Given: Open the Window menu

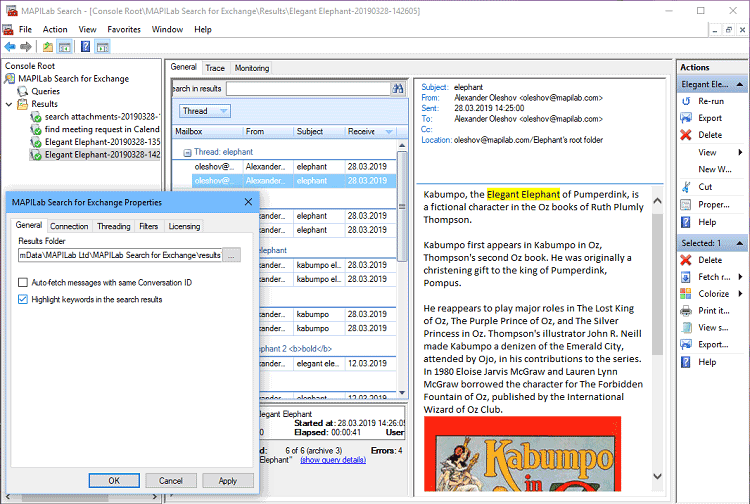Looking at the screenshot, I should 167,29.
